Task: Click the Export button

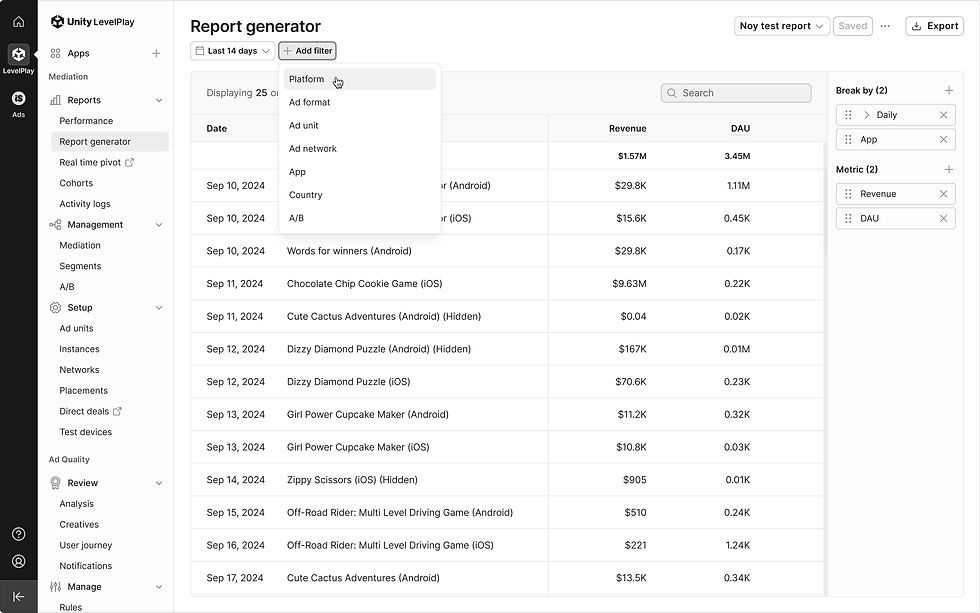Action: tap(934, 26)
